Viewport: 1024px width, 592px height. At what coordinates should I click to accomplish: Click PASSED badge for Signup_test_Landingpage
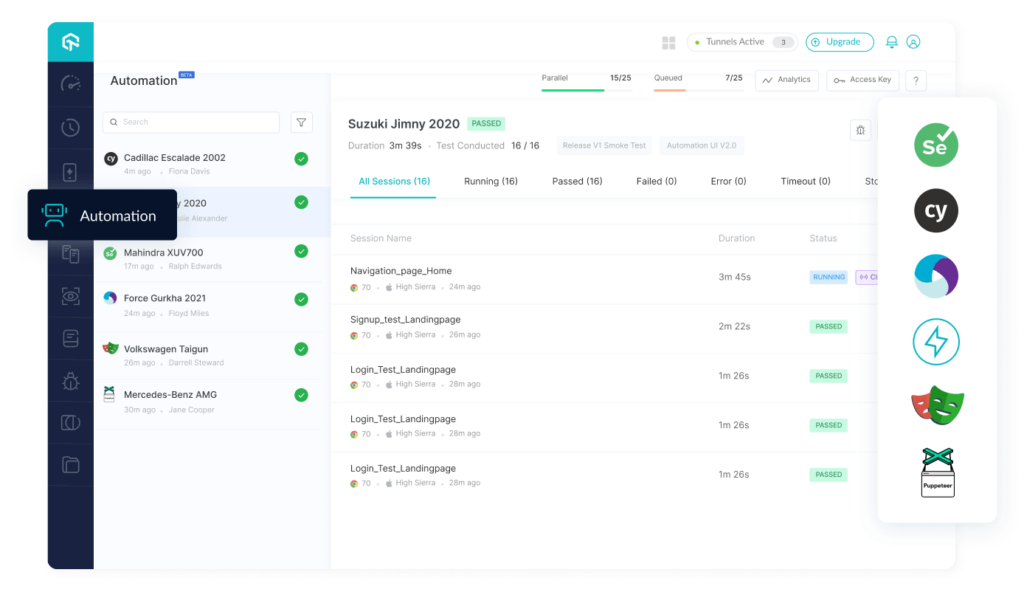[828, 326]
